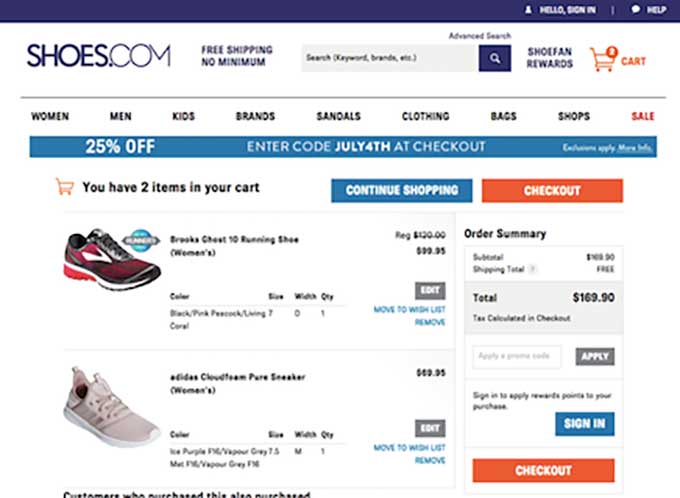The image size is (680, 498).
Task: Click the Shoes.com logo
Action: click(x=99, y=56)
